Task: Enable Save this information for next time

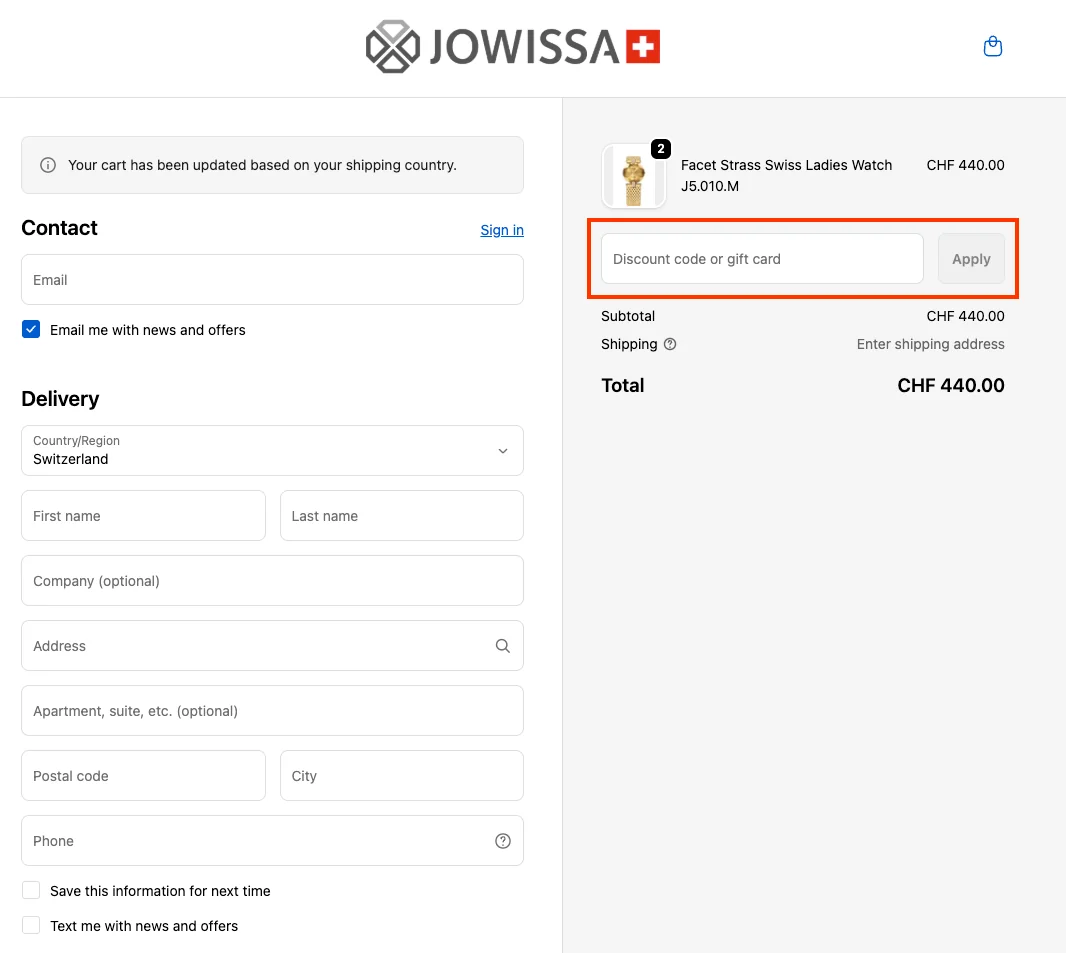Action: tap(31, 890)
